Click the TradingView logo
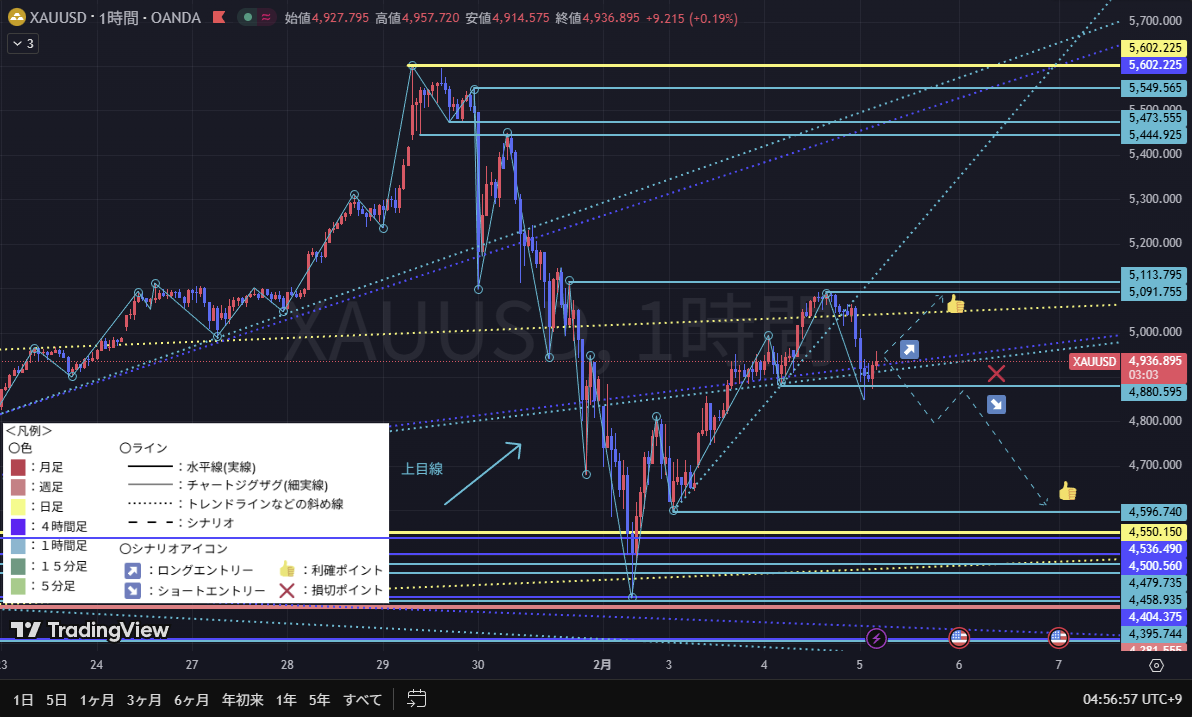This screenshot has width=1192, height=717. pyautogui.click(x=90, y=630)
